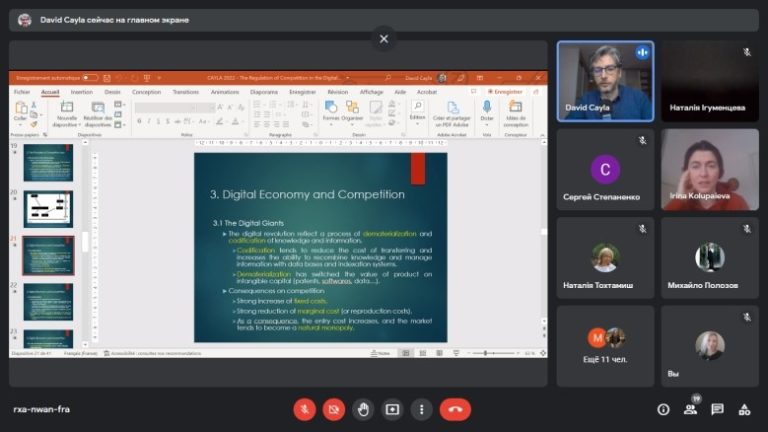Screen dimensions: 768x432
Task: Switch to slide sorter view
Action: click(x=422, y=353)
